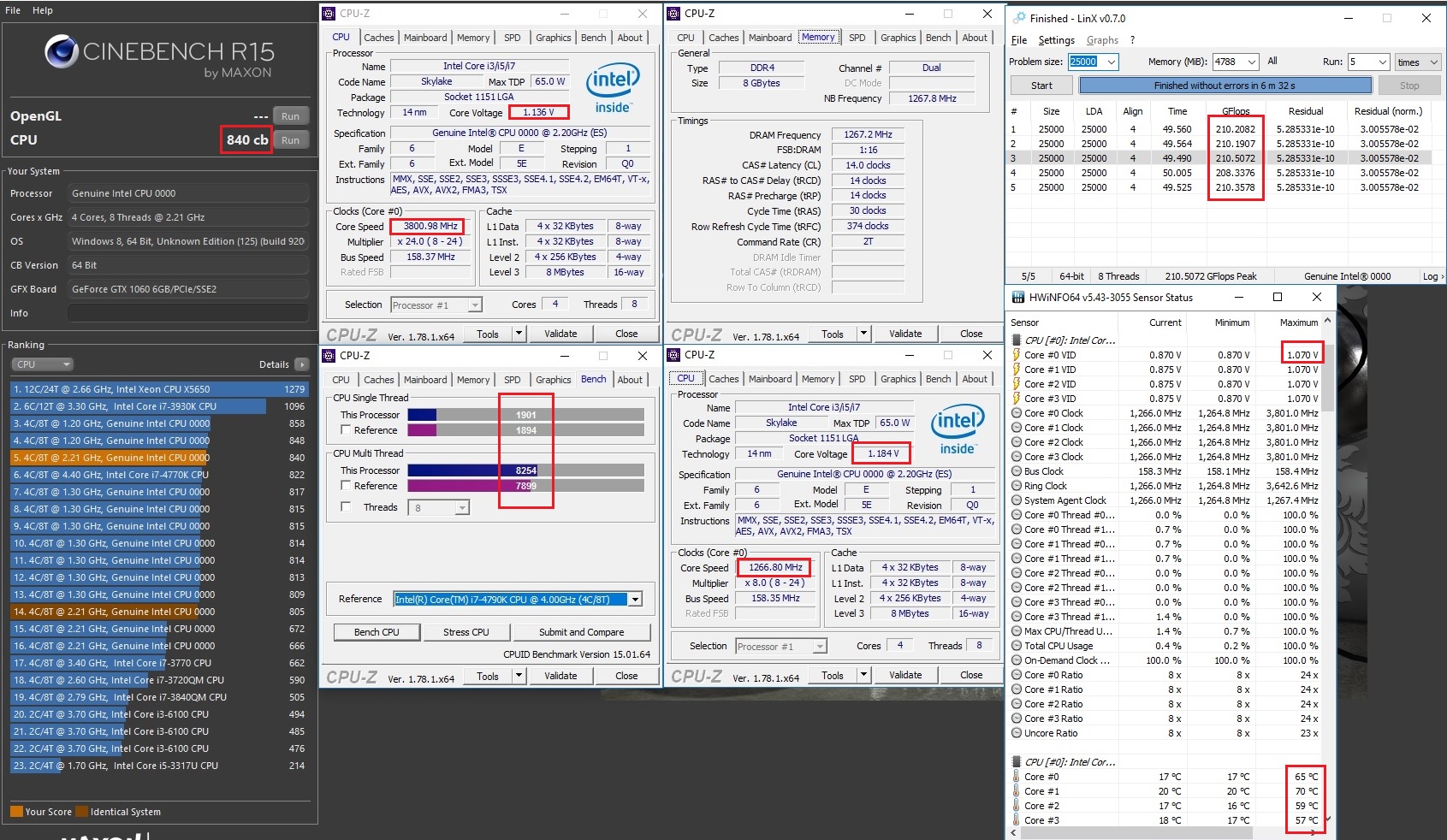
Task: Click the HWiNFO sensor list vertical scrollbar
Action: click(1327, 570)
